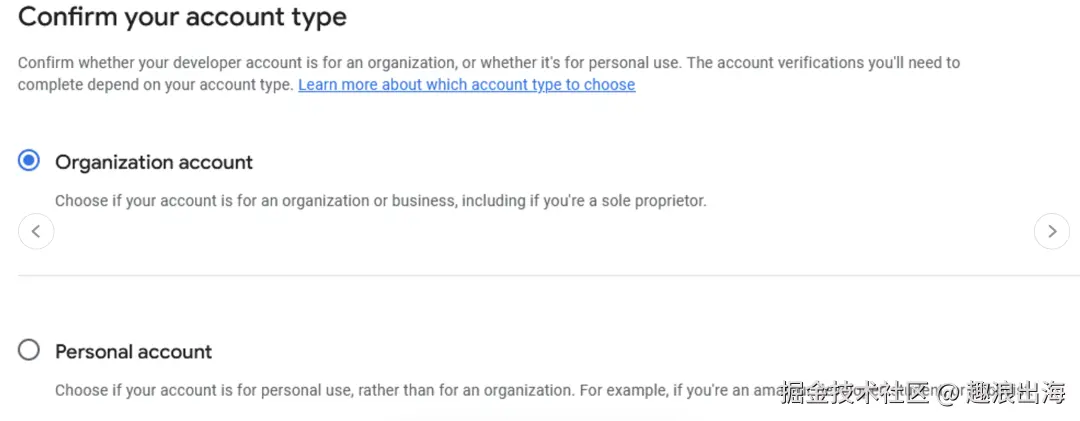Click the Personal account description text
The width and height of the screenshot is (1080, 421).
[x=400, y=390]
